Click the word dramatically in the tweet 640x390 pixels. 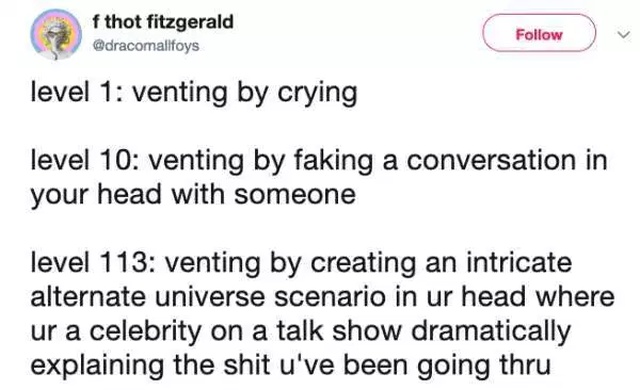[x=491, y=331]
